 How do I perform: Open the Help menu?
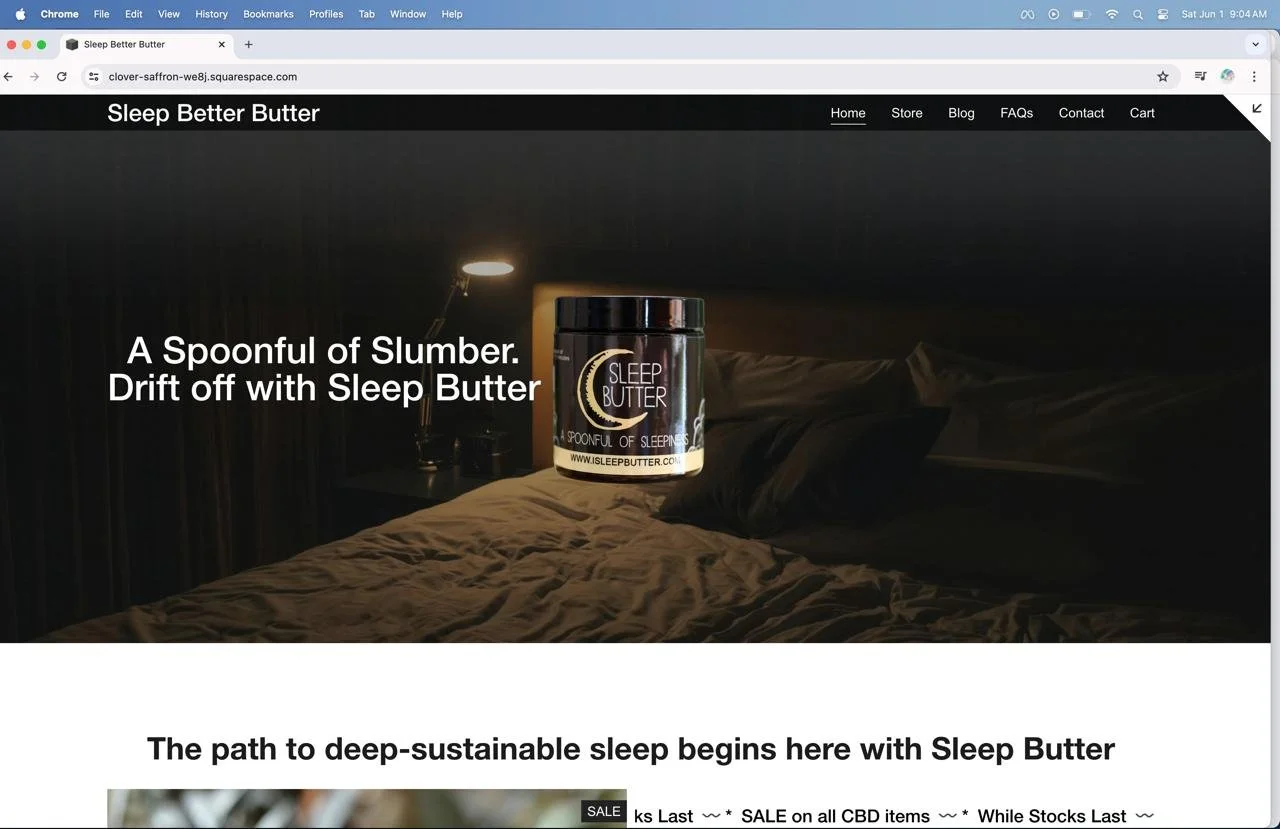[452, 14]
